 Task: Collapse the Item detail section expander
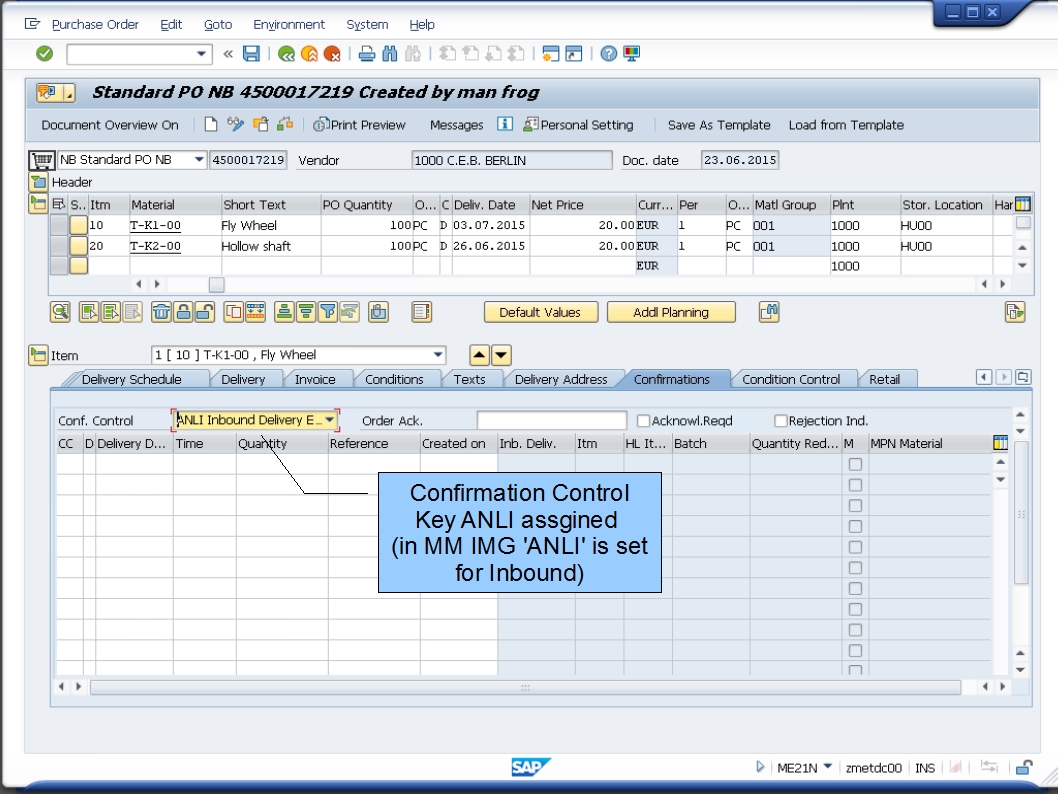(38, 355)
